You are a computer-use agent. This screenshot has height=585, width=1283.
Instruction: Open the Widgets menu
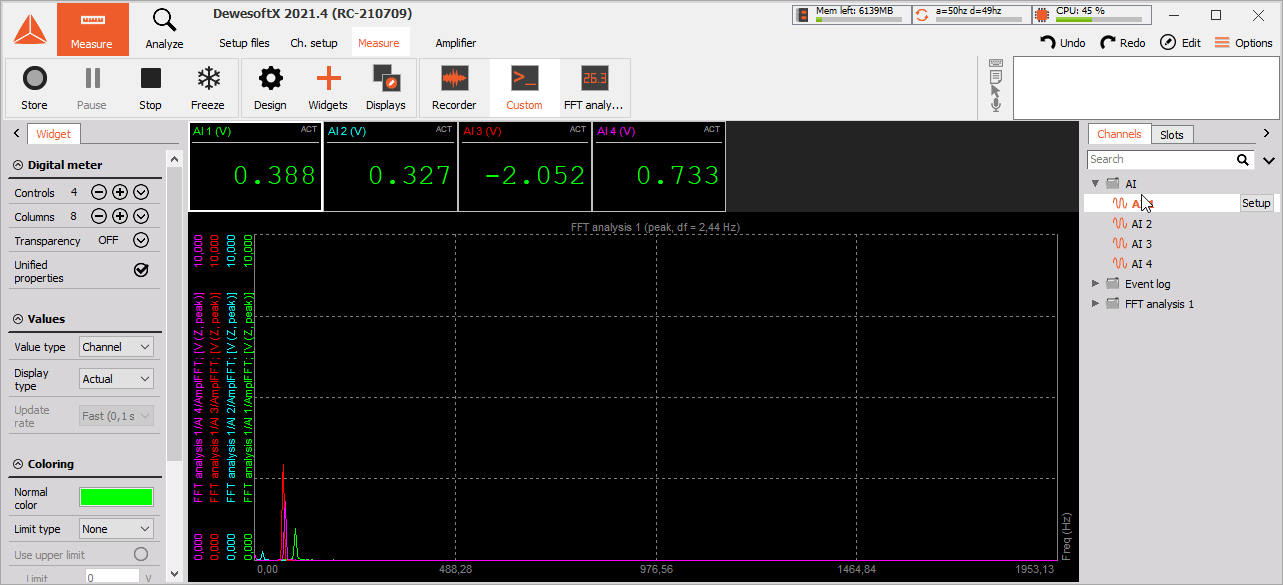[328, 88]
